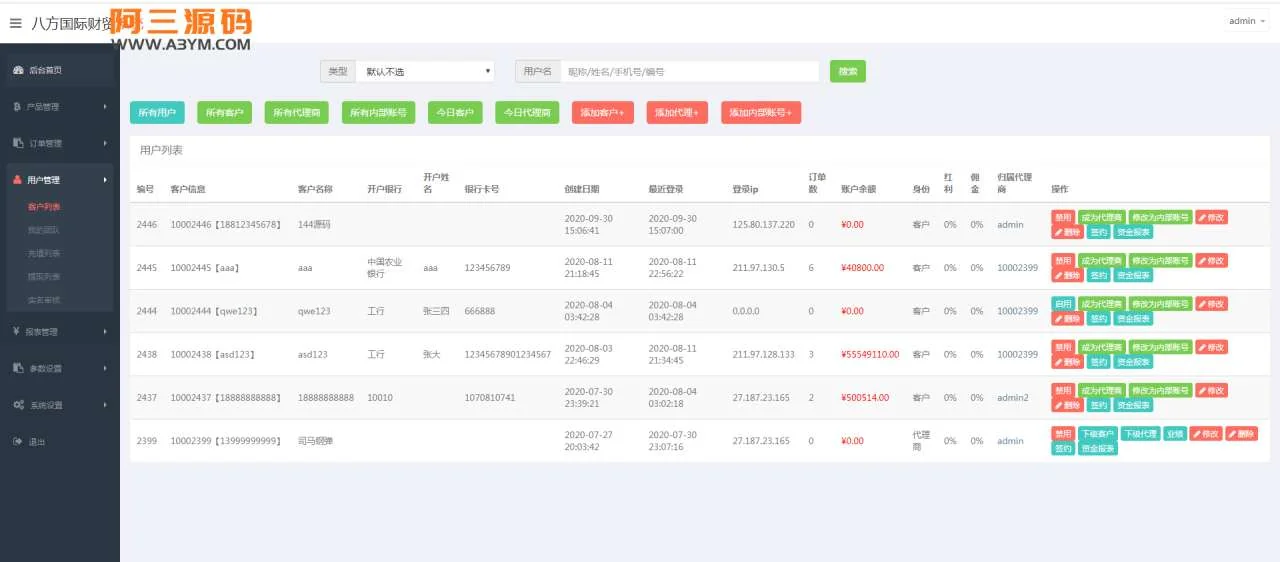Toggle the hamburger sidebar menu icon
1280x562 pixels.
pos(15,23)
